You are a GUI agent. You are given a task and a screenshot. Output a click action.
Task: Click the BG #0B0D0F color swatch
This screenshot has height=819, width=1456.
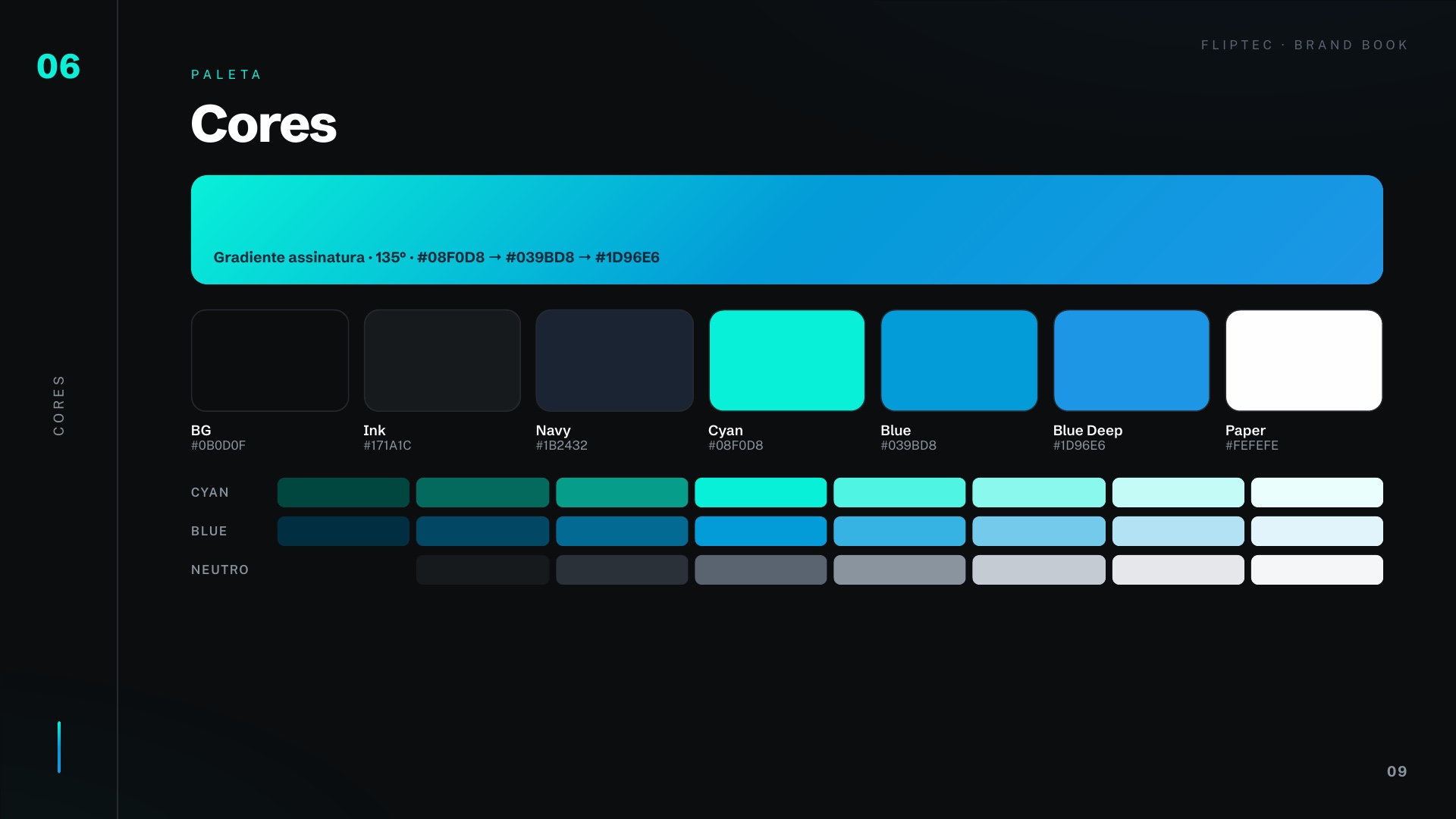pos(270,360)
